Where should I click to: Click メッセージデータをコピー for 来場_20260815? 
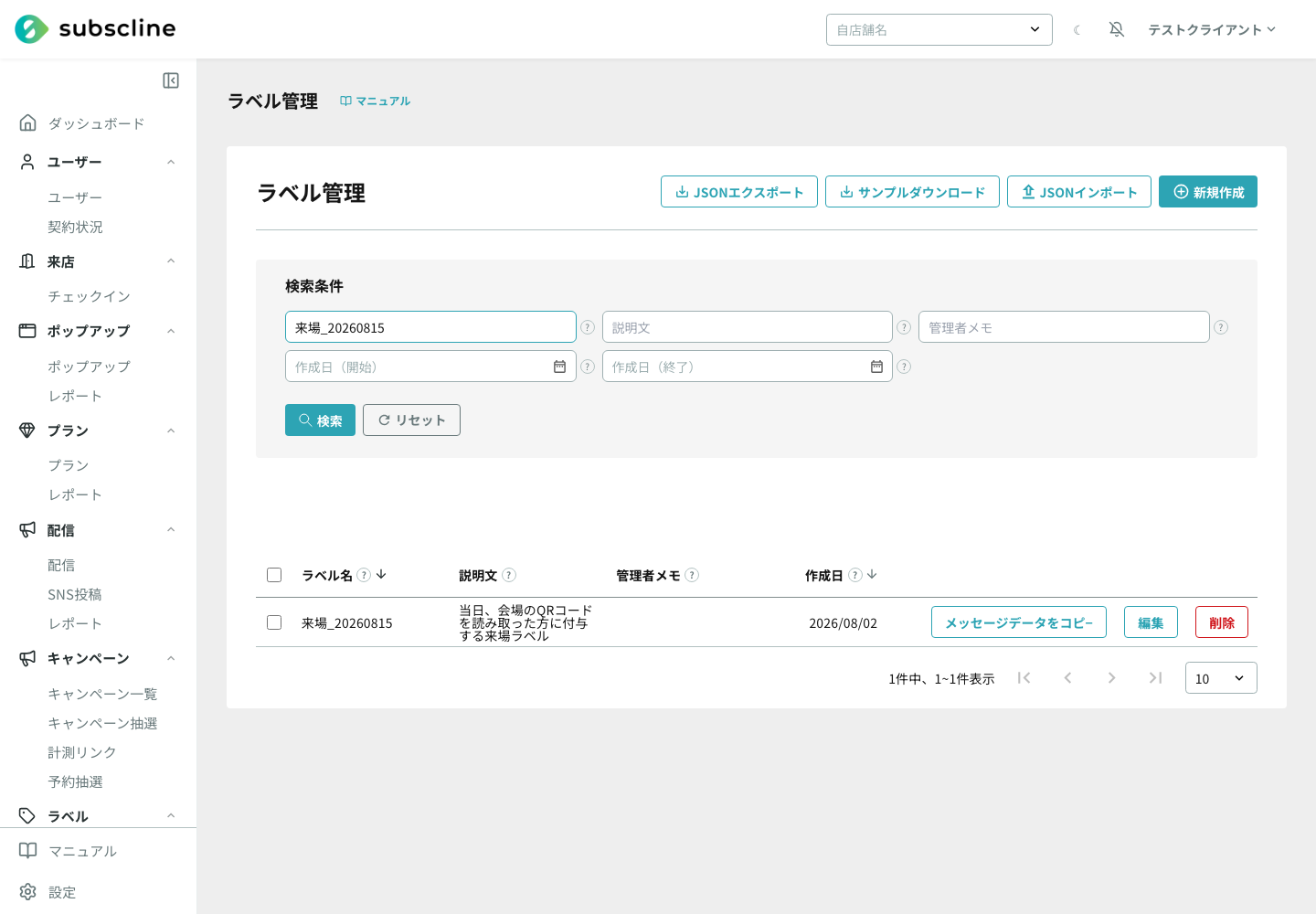click(1019, 622)
